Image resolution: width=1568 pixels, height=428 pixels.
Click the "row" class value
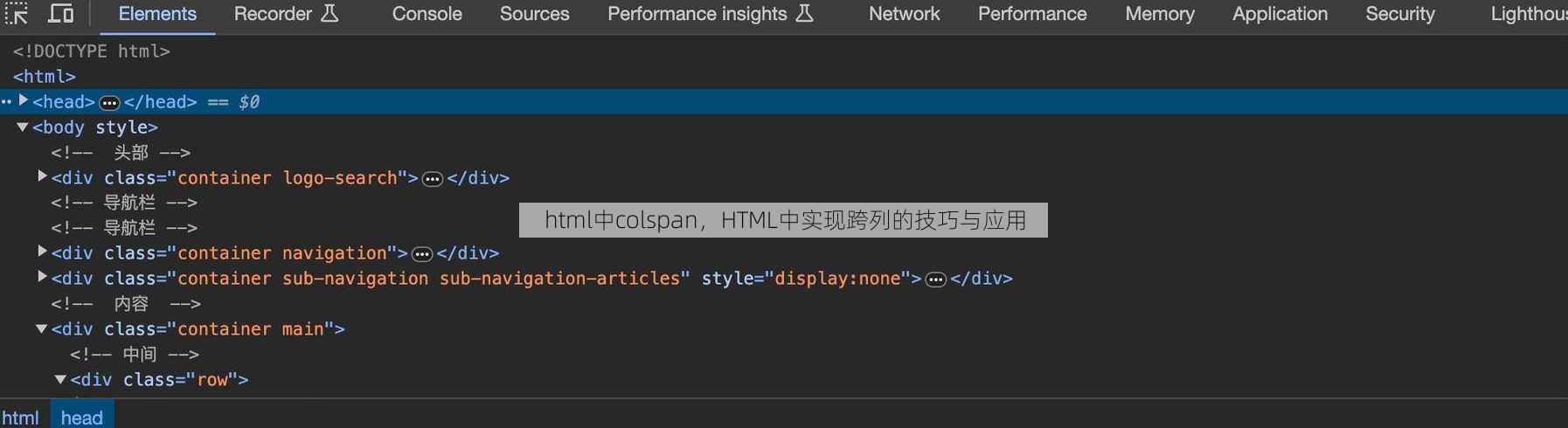(212, 380)
